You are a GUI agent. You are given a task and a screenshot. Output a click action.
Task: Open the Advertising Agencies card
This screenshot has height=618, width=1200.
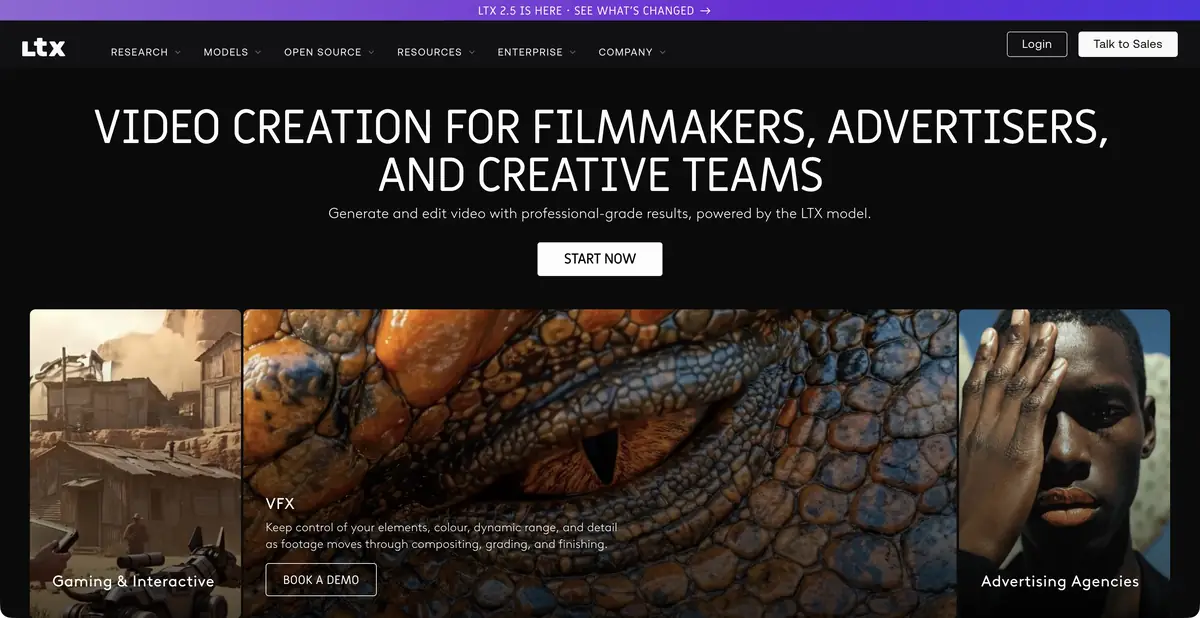pyautogui.click(x=1064, y=463)
